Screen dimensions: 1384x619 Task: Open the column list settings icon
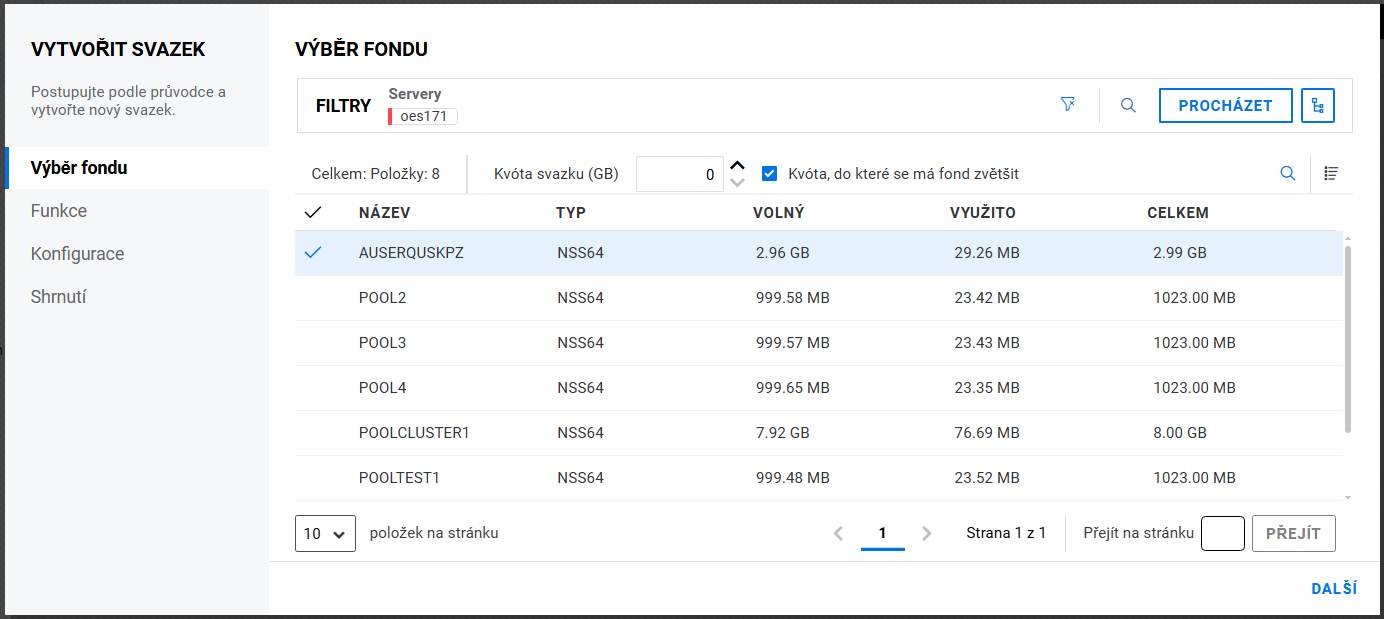[1331, 173]
